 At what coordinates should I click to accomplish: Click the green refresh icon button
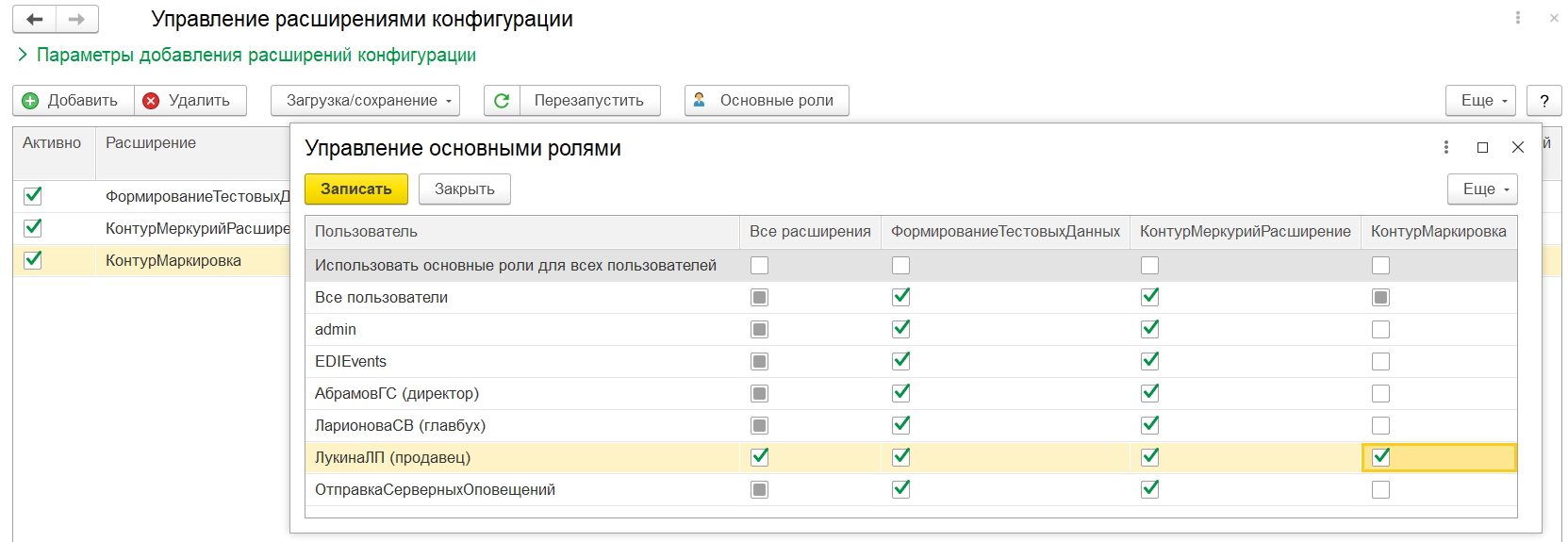(502, 101)
